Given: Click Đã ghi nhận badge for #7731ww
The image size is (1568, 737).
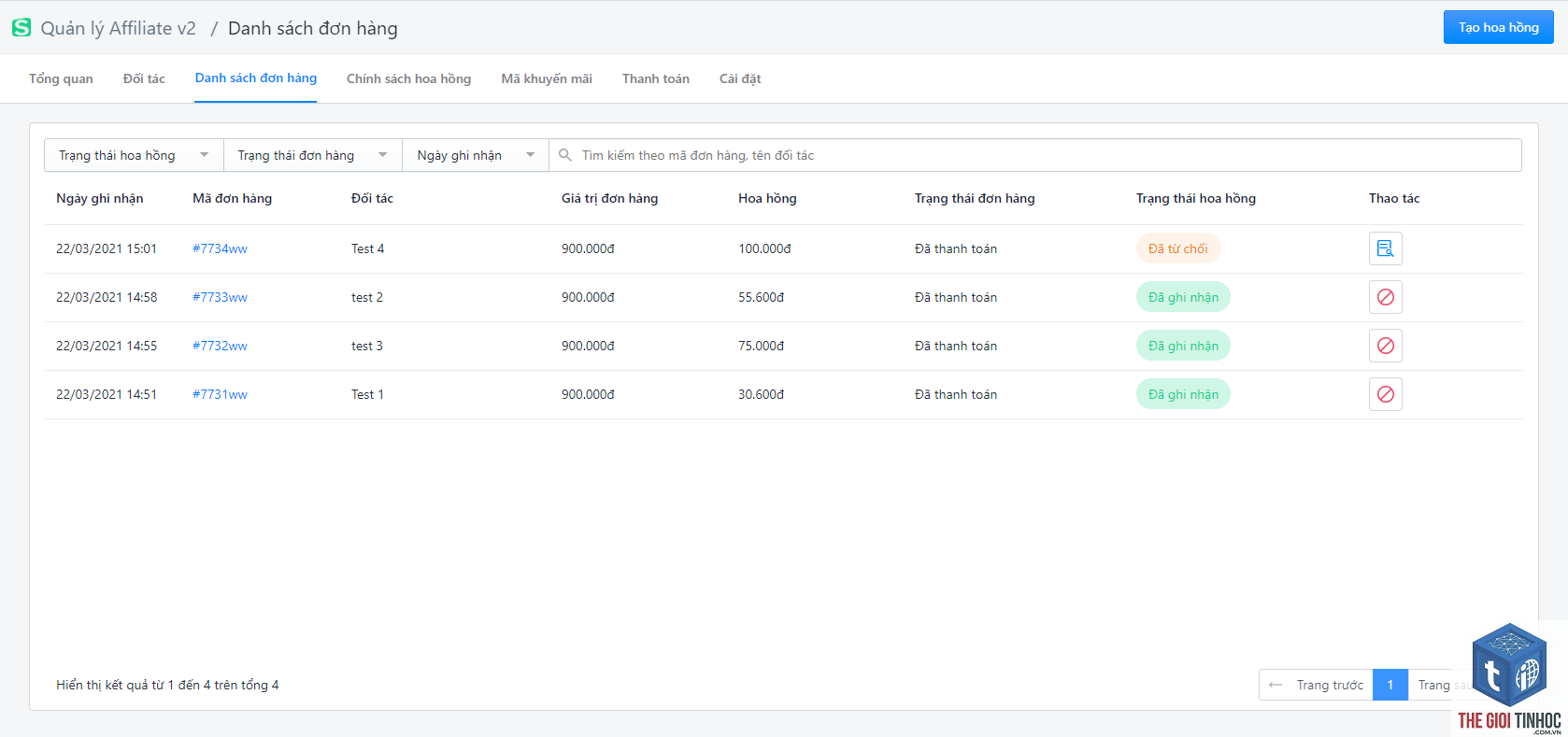Looking at the screenshot, I should 1183,394.
